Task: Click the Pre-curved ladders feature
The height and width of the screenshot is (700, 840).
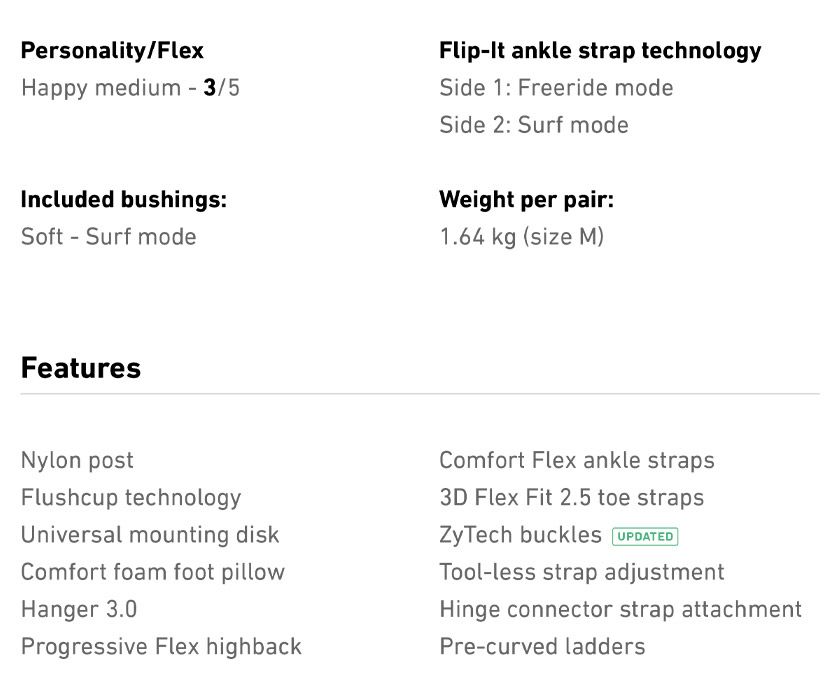Action: pyautogui.click(x=542, y=646)
